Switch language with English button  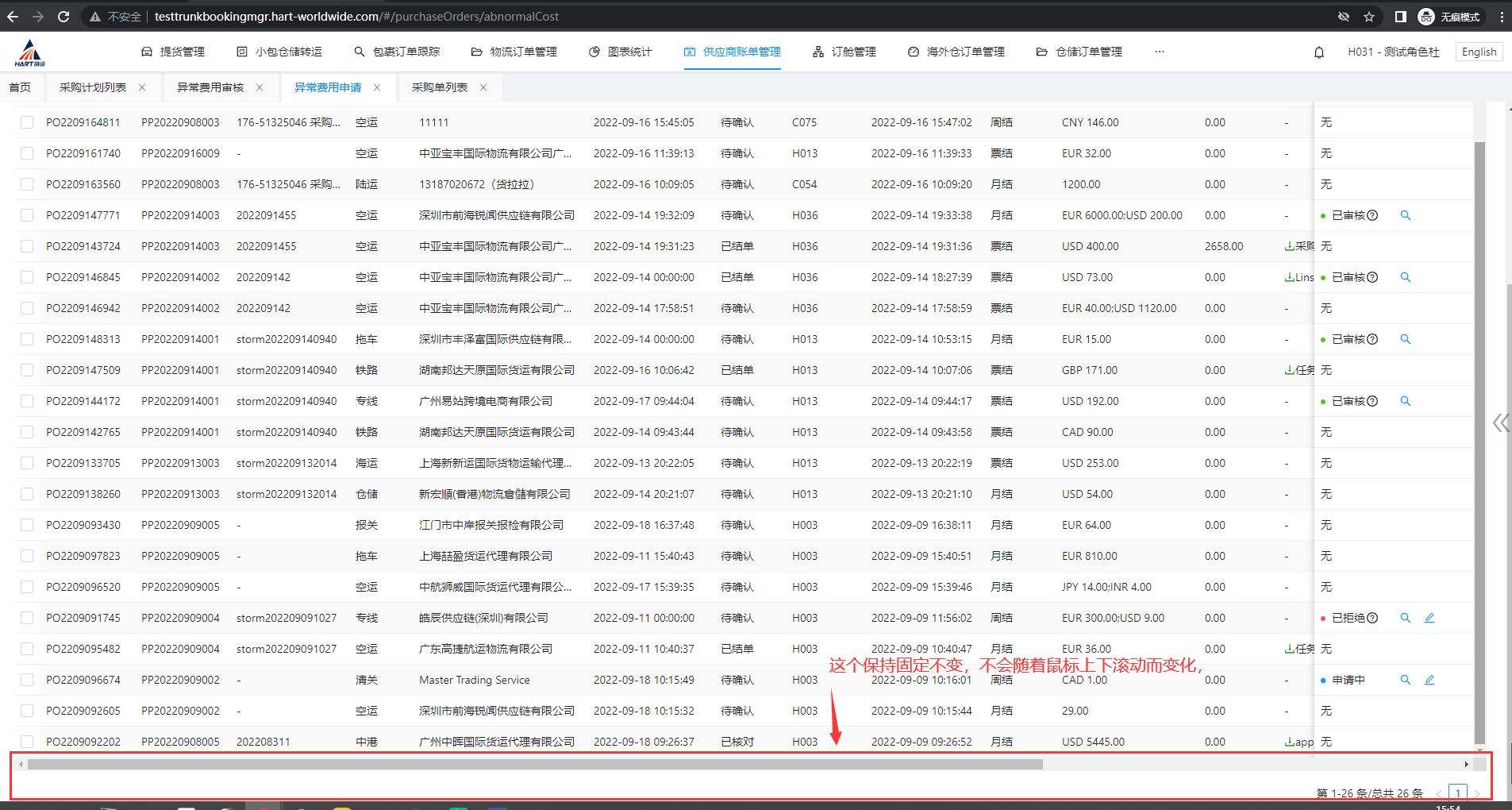(x=1479, y=52)
